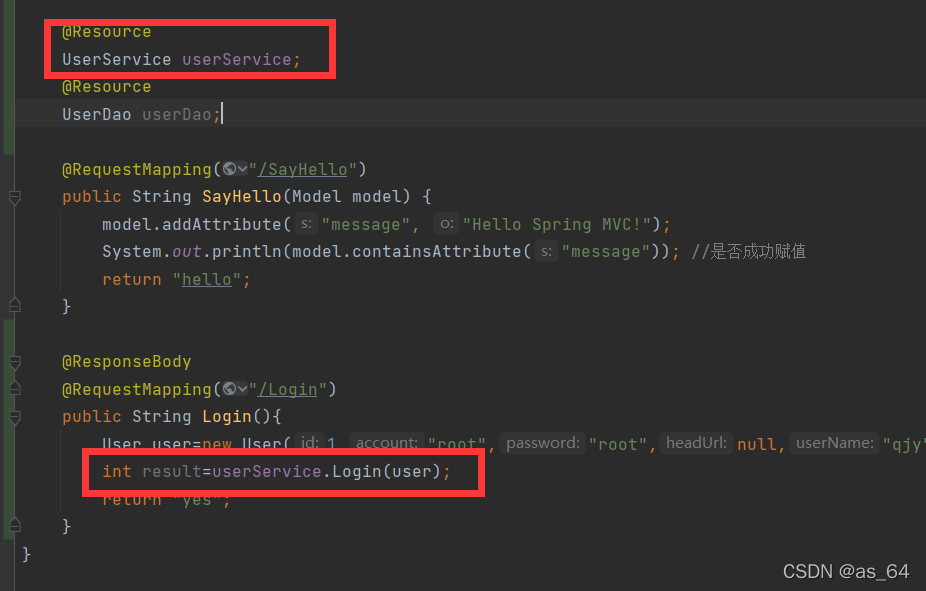This screenshot has height=591, width=926.
Task: Click the "Hello Spring MVC!" string literal
Action: click(x=556, y=224)
